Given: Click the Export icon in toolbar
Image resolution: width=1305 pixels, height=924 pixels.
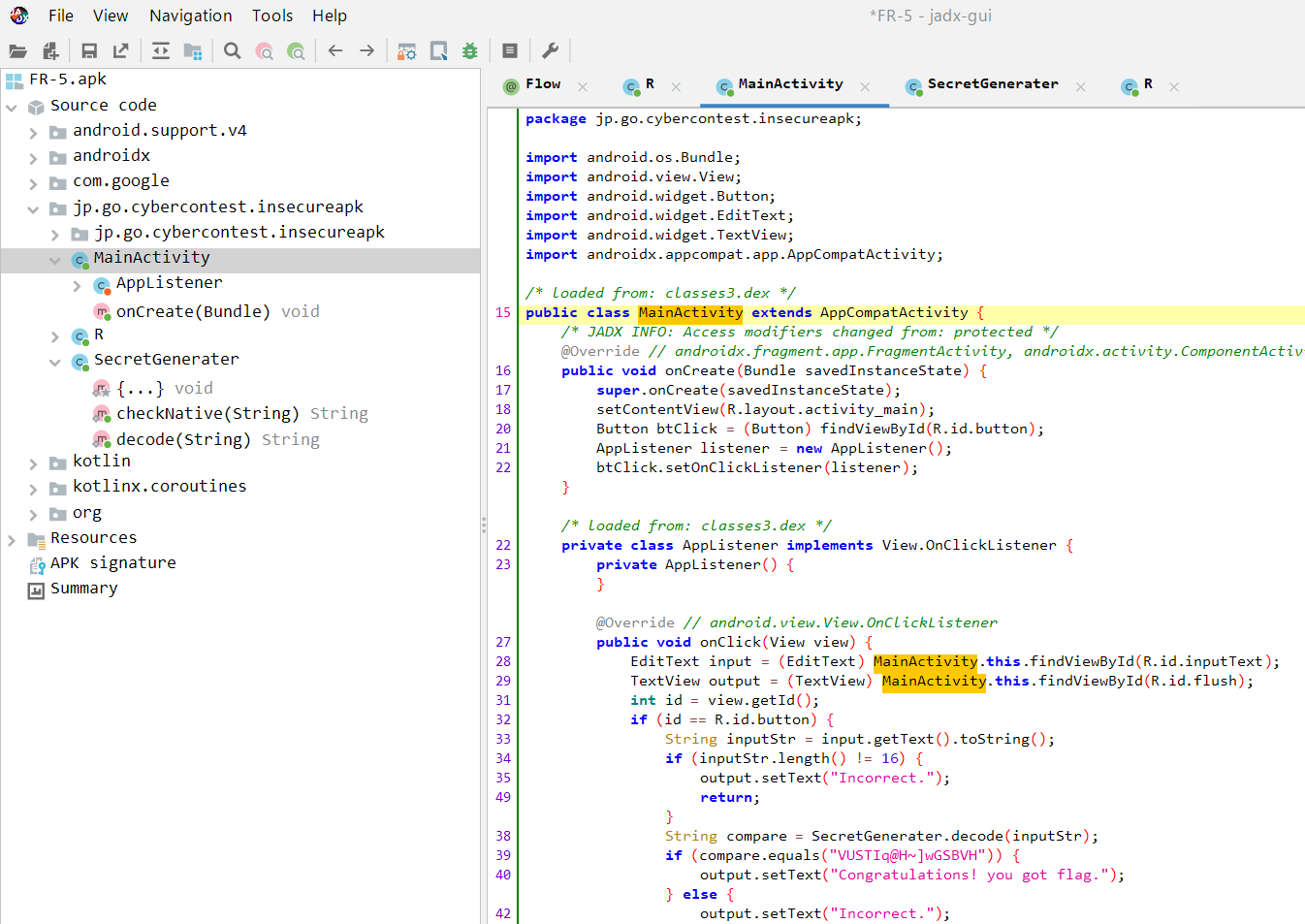Looking at the screenshot, I should click(x=121, y=51).
